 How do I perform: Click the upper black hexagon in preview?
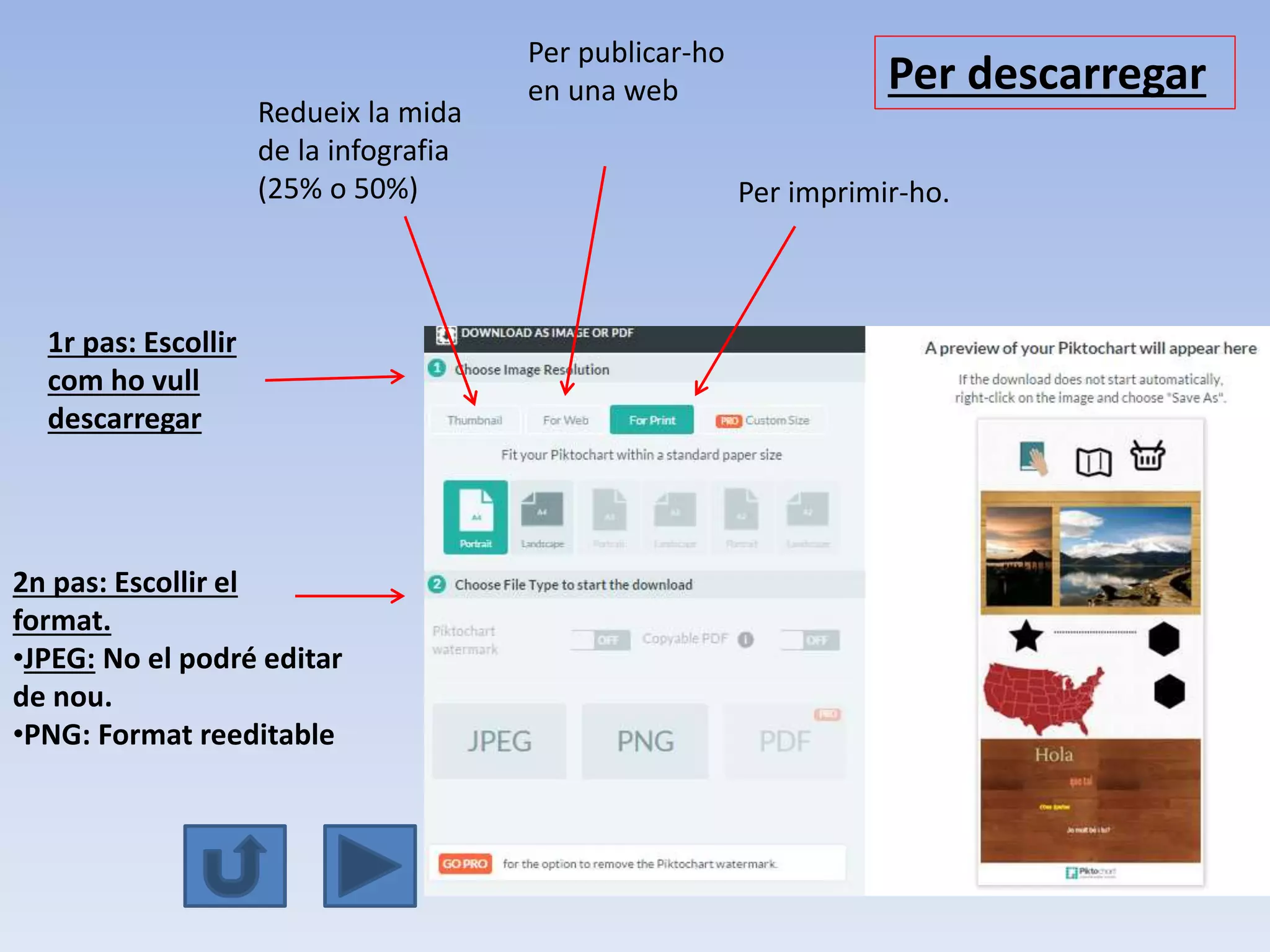click(x=1163, y=638)
